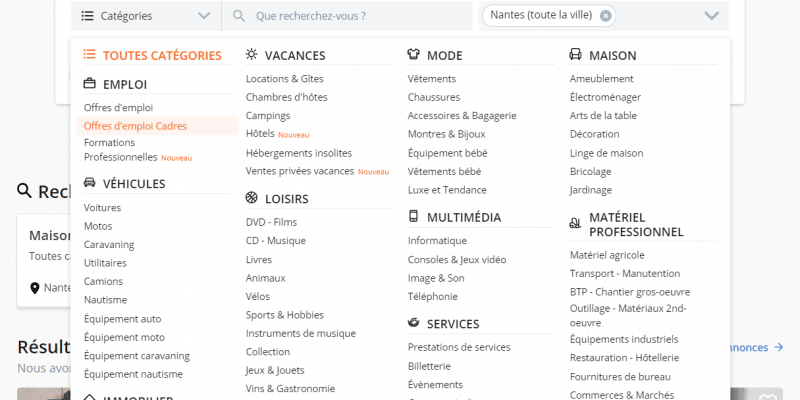Open Locations & Gîtes category
The image size is (800, 400).
click(x=284, y=79)
